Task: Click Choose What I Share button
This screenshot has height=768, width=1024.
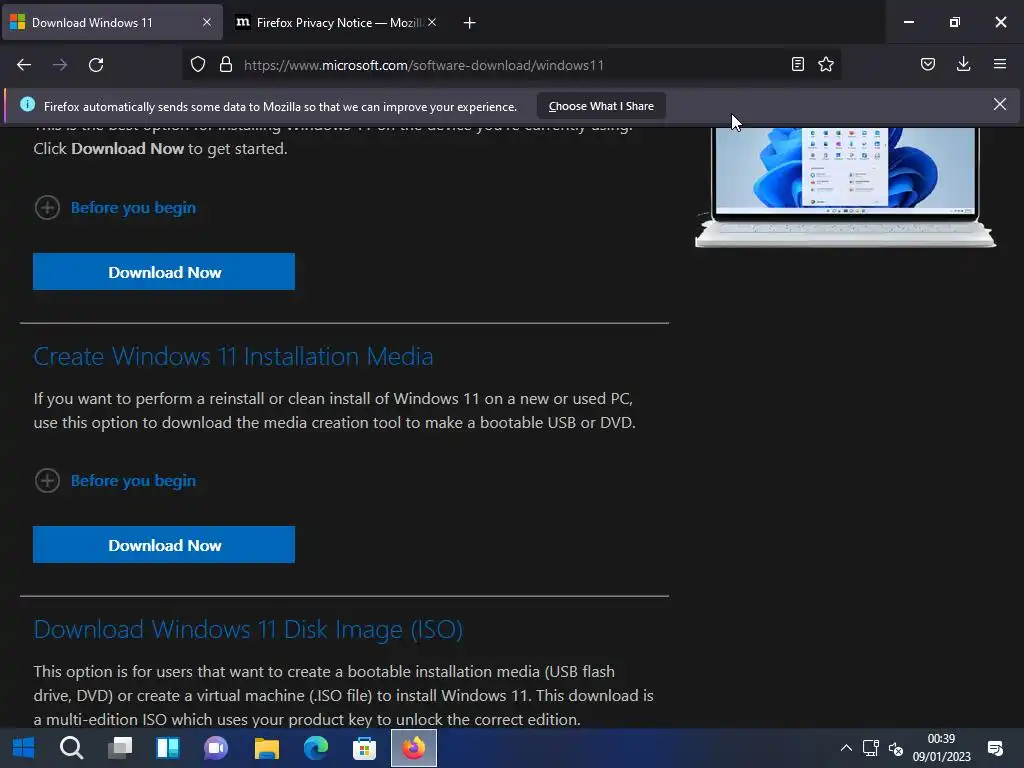Action: [601, 106]
